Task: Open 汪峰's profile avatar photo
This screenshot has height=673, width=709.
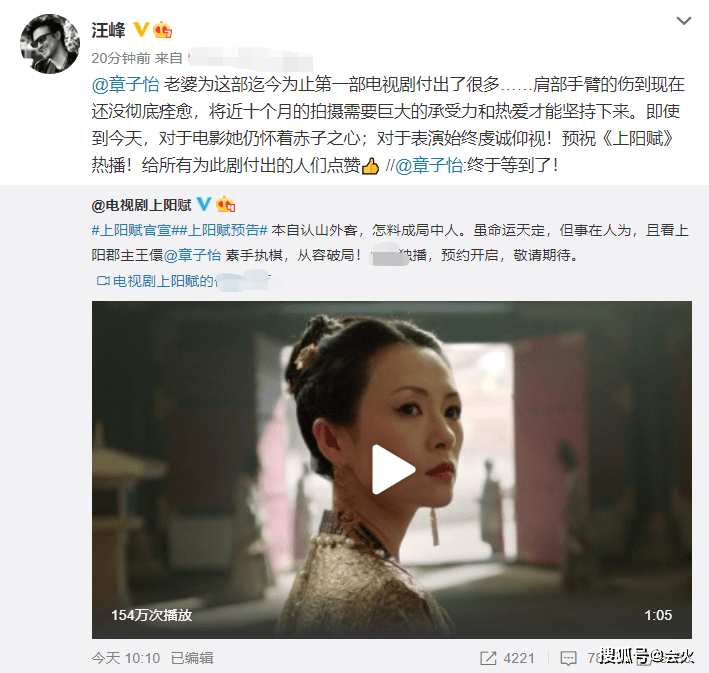Action: pyautogui.click(x=50, y=43)
